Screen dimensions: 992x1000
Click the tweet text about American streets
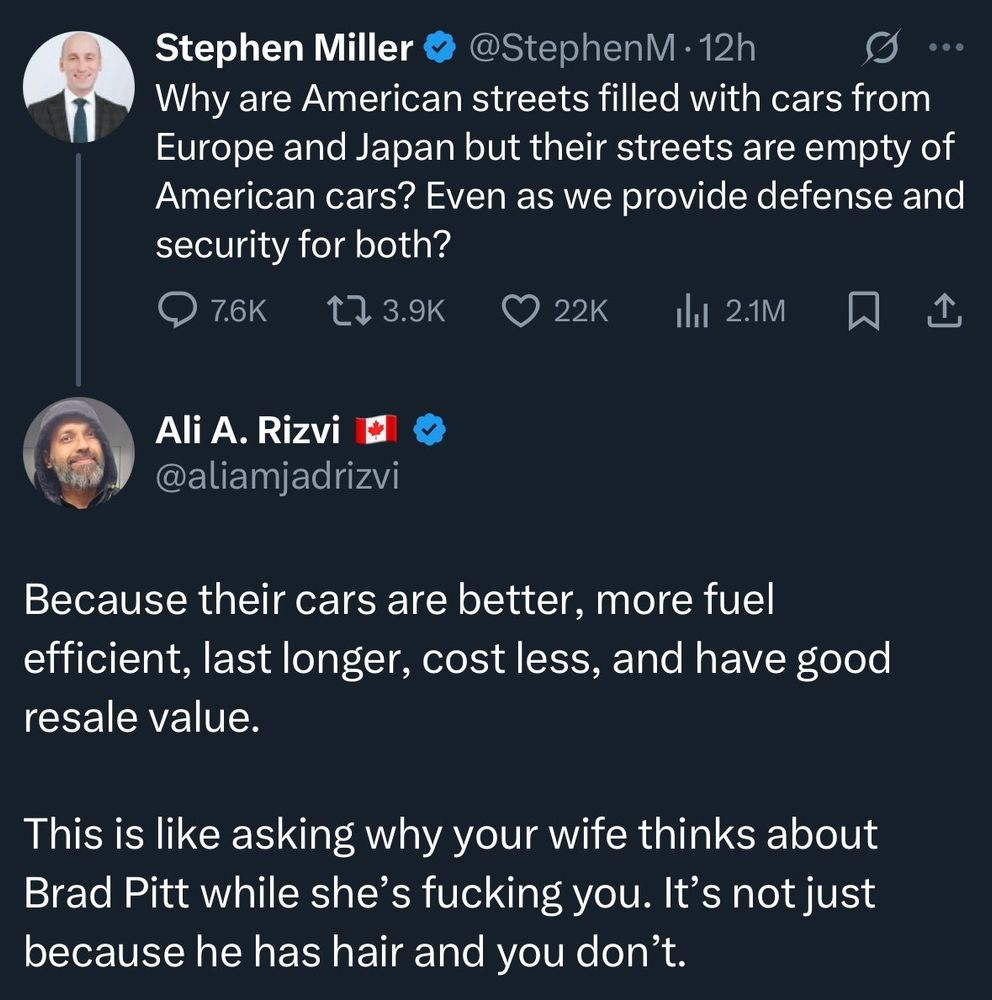(555, 171)
